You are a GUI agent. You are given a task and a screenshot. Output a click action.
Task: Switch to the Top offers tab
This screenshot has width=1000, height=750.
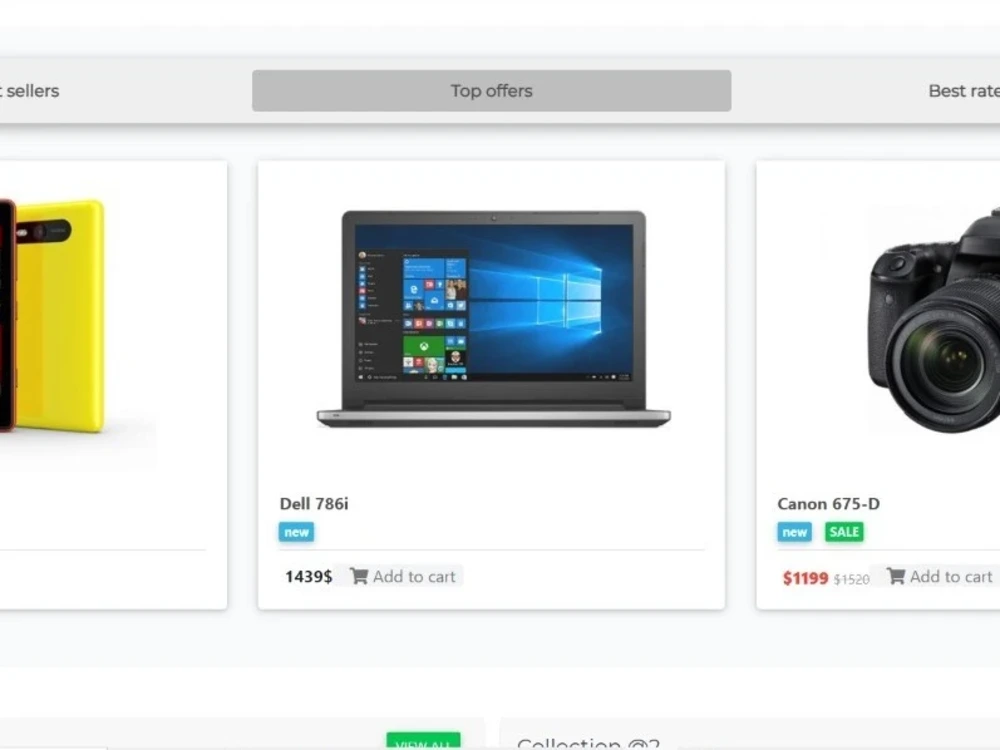point(491,91)
